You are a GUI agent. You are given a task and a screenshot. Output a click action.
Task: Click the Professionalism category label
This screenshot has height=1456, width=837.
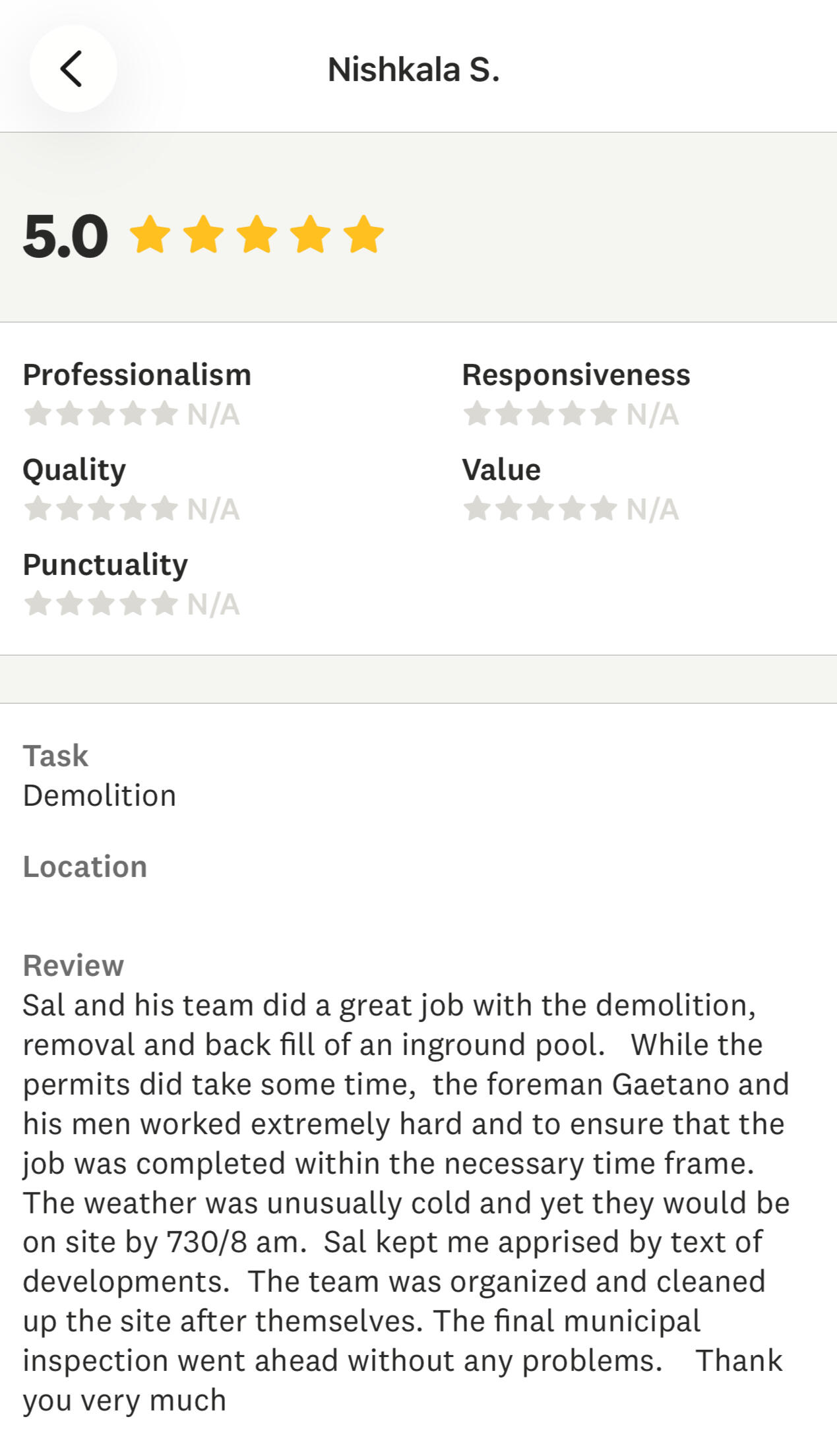137,375
